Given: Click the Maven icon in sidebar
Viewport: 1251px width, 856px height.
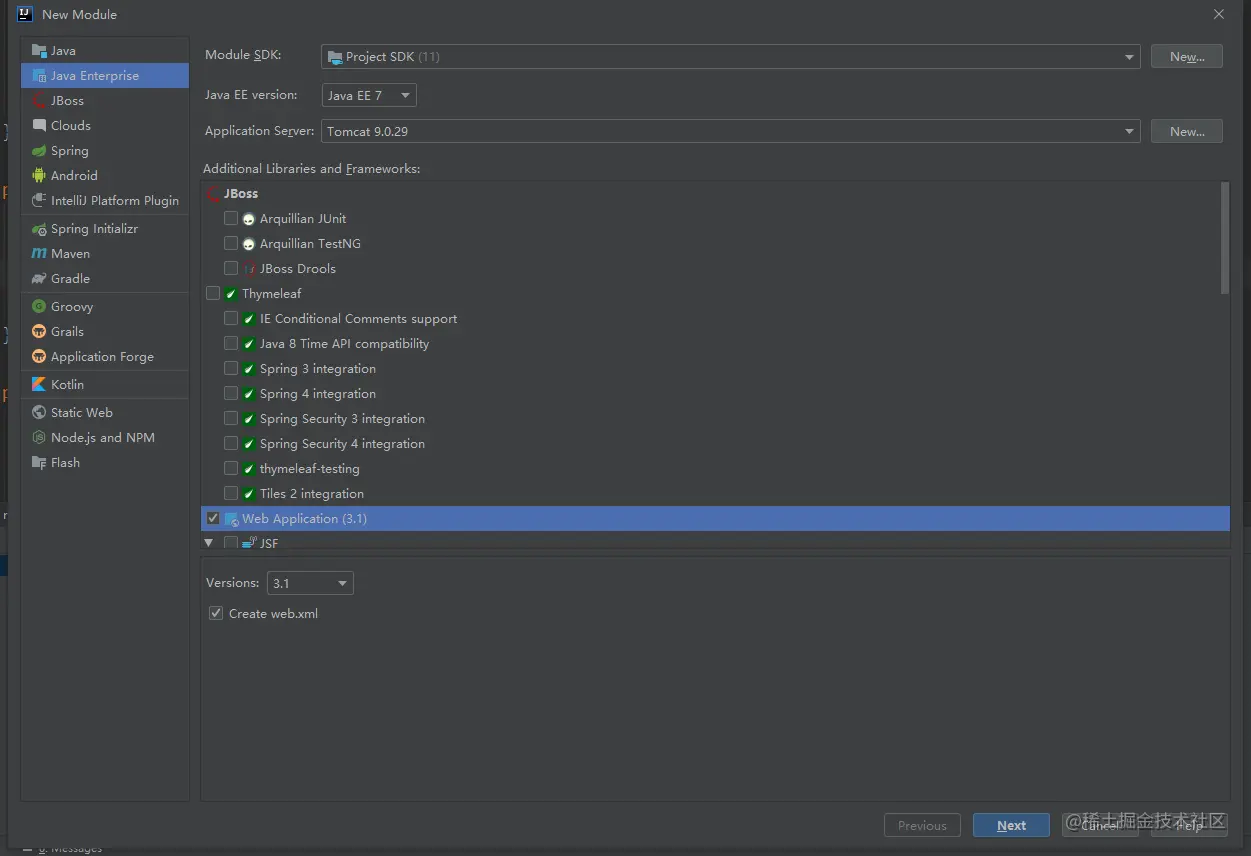Looking at the screenshot, I should pyautogui.click(x=39, y=253).
